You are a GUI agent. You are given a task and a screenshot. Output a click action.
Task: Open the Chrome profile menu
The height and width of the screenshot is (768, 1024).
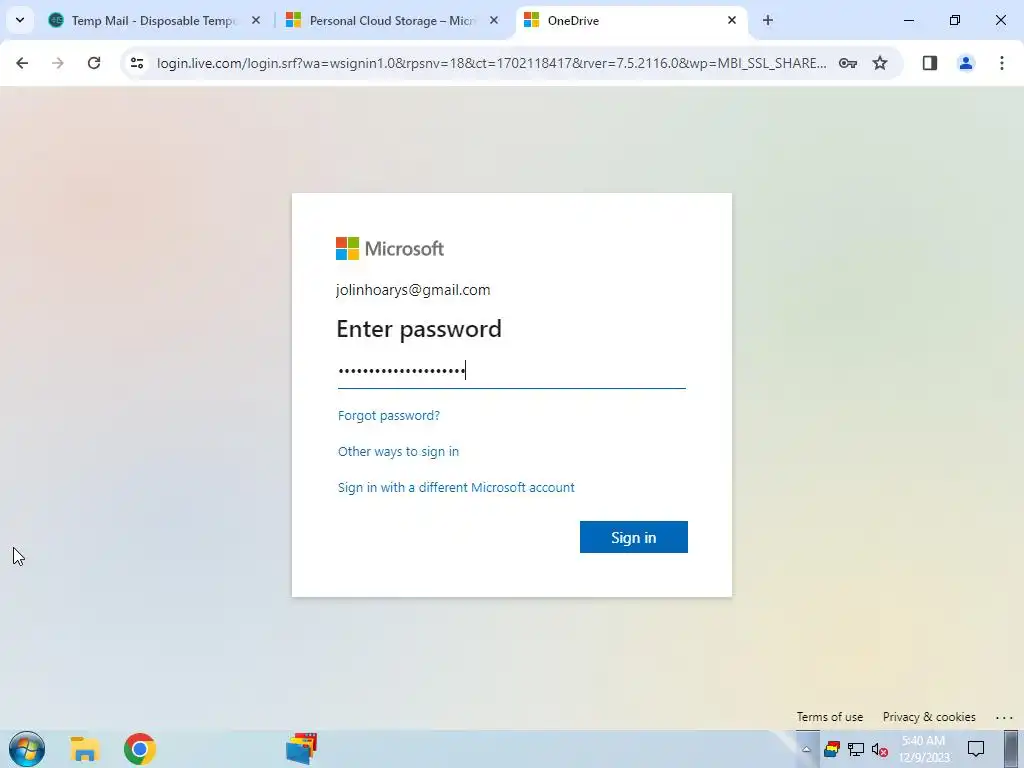coord(966,63)
